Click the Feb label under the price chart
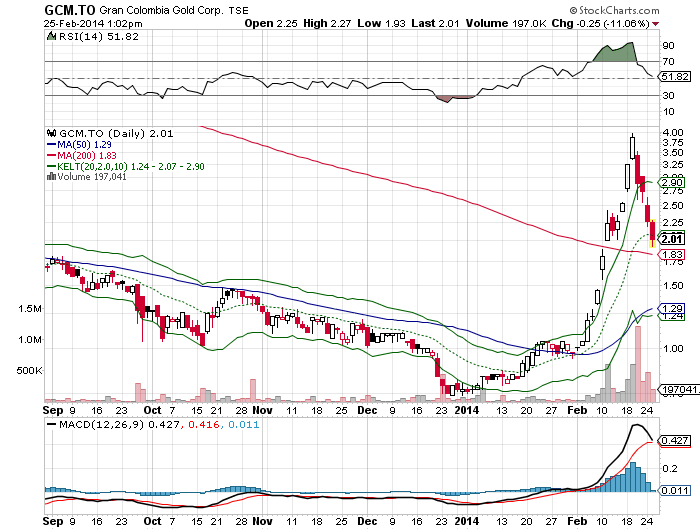 pyautogui.click(x=577, y=410)
